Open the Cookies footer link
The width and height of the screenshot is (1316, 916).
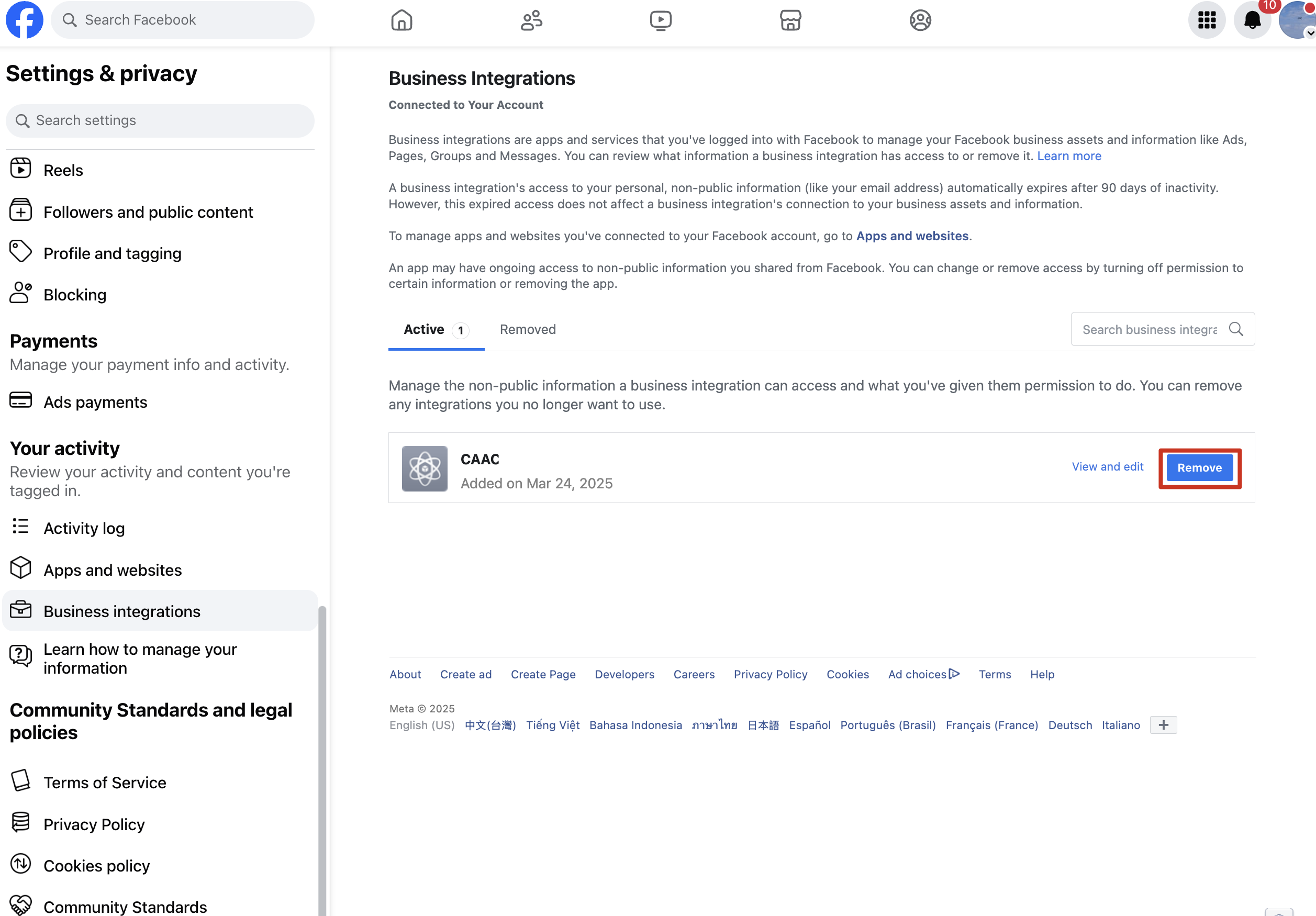847,674
